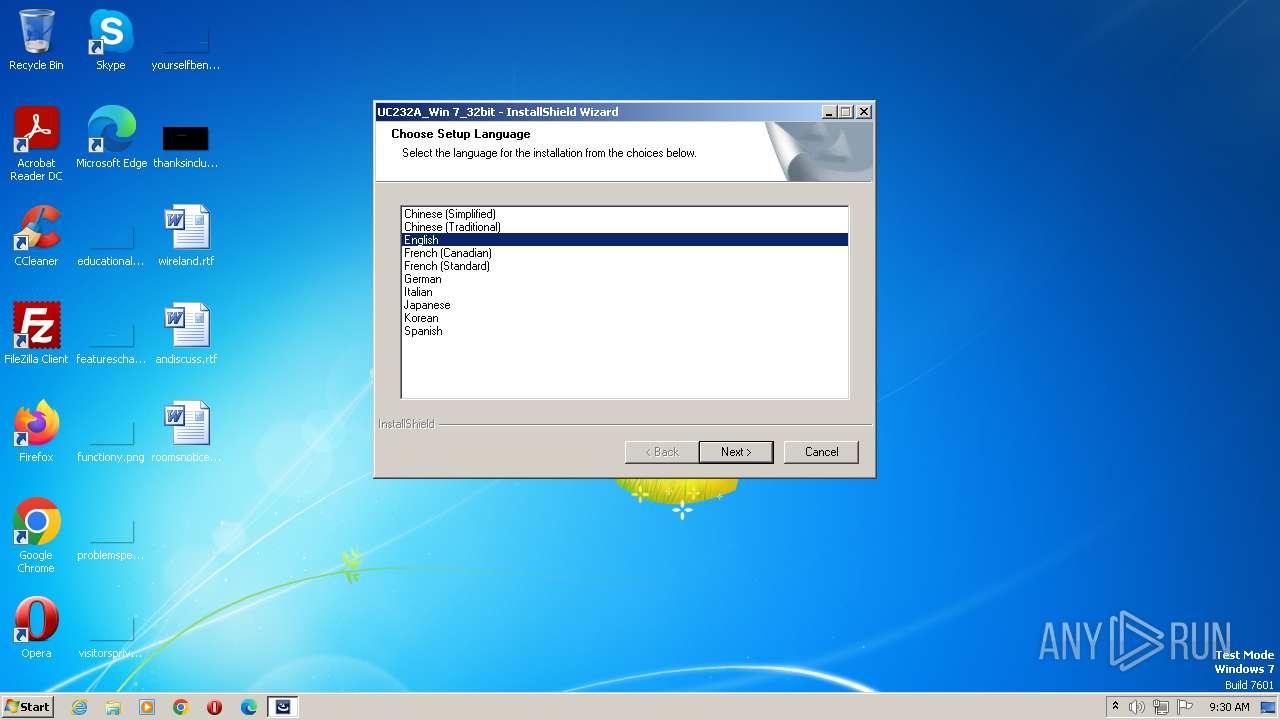Switch to the InstallShield taskbar item
The image size is (1280, 720).
point(283,707)
